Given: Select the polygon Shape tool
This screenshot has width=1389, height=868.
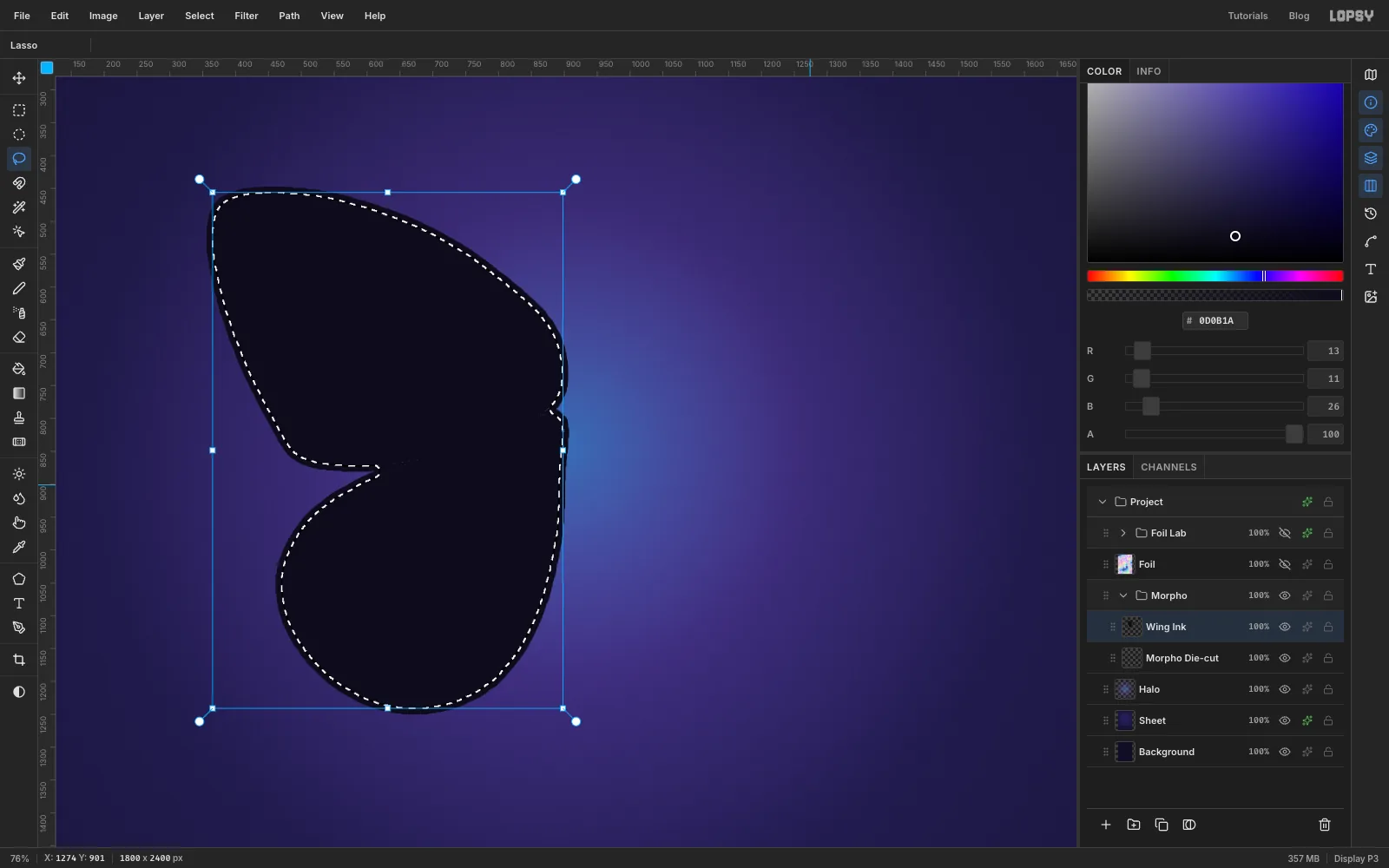Looking at the screenshot, I should (19, 579).
